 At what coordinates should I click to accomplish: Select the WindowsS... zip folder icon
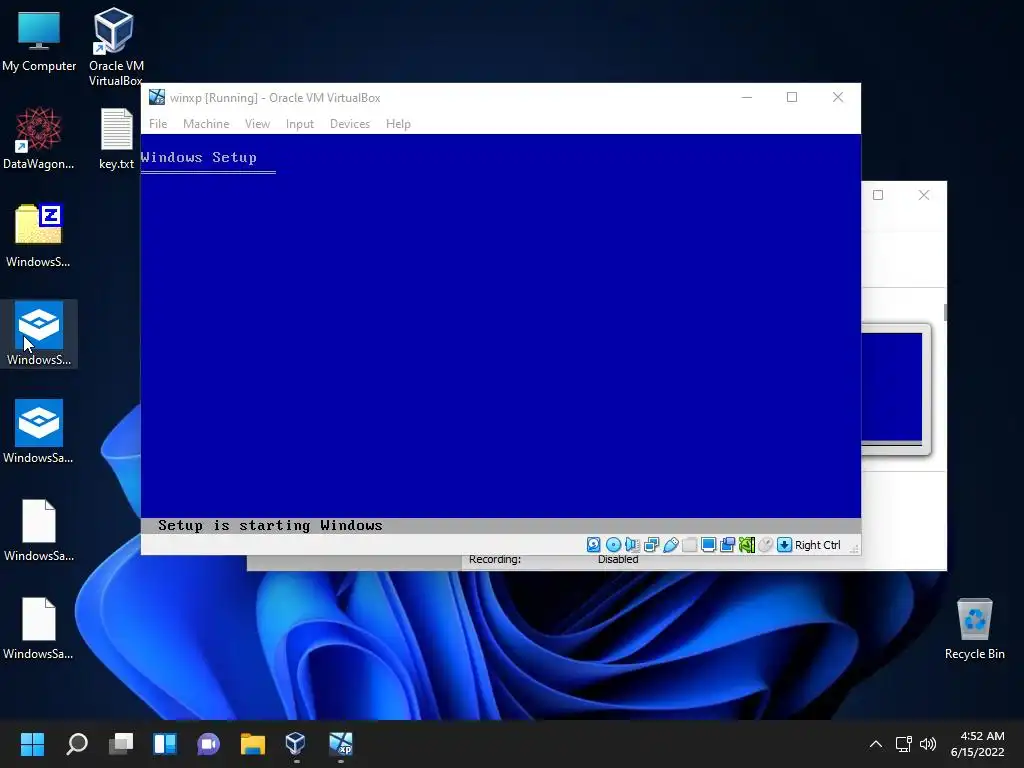coord(39,236)
